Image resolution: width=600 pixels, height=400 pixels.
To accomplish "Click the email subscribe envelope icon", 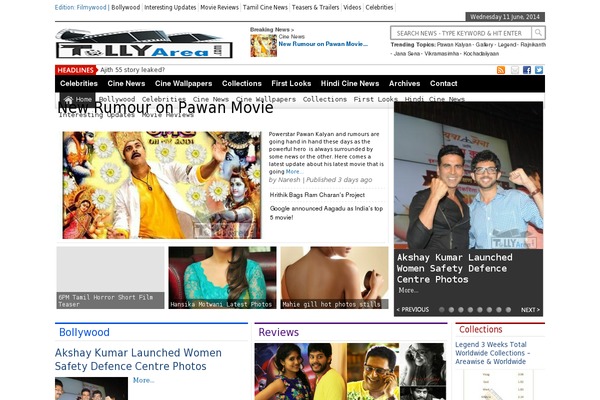I will click(x=515, y=70).
